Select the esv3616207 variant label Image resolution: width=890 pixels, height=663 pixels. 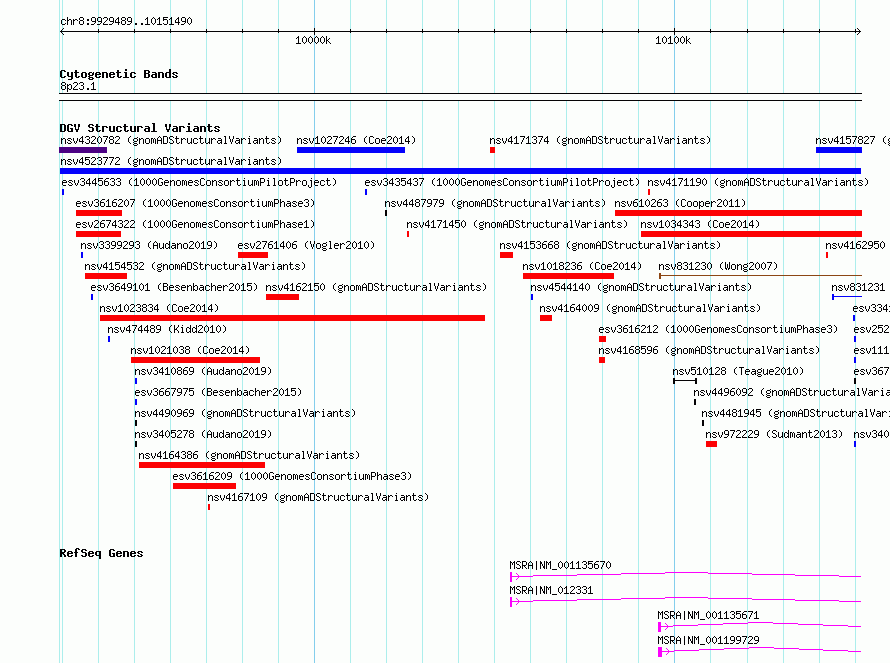point(195,203)
